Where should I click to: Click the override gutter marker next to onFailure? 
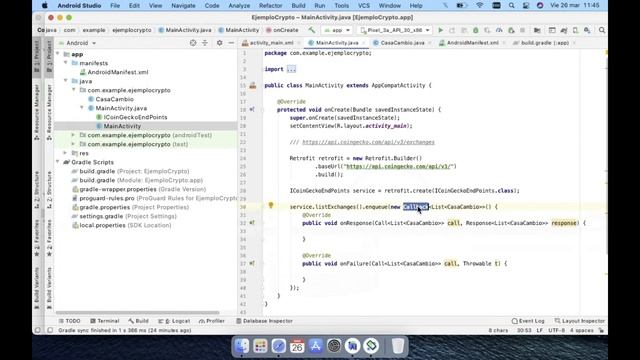[252, 264]
